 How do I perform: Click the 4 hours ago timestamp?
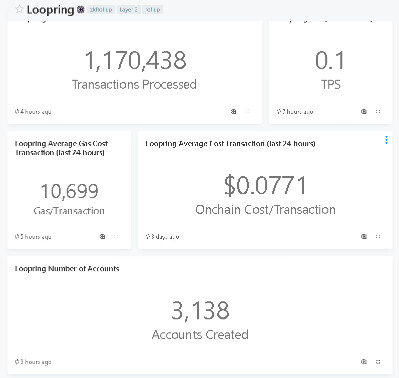33,112
